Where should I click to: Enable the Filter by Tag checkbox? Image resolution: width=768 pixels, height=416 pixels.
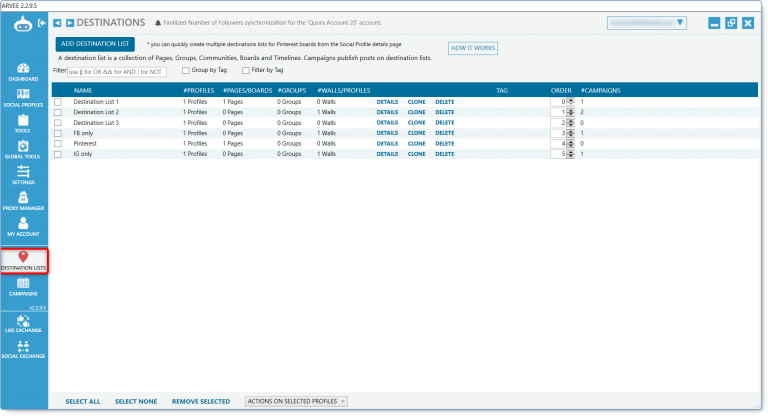(246, 70)
